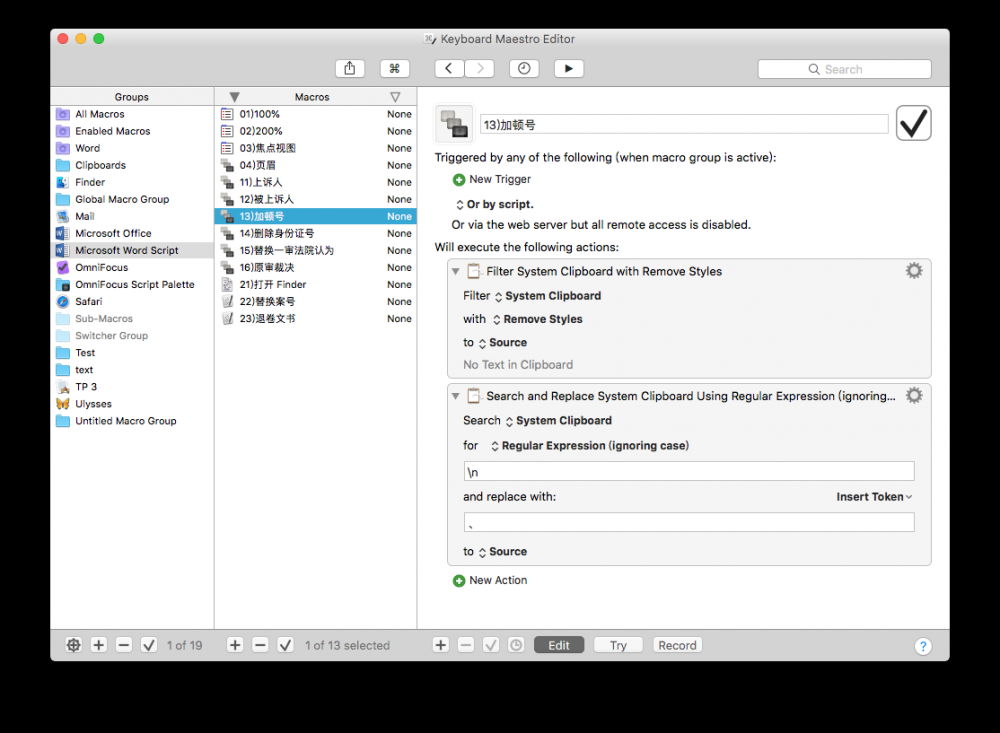
Task: Click the hot key trigger toolbar icon
Action: tap(394, 68)
